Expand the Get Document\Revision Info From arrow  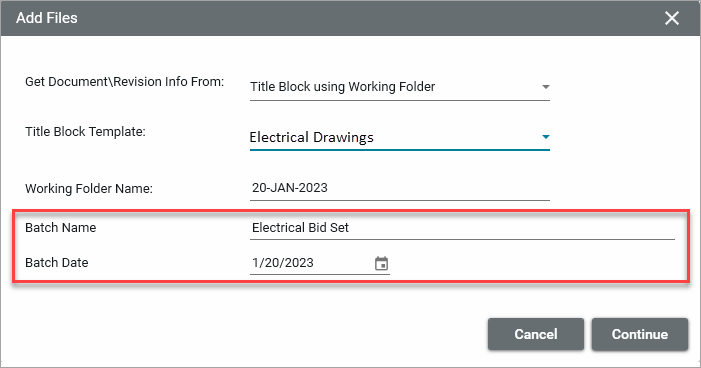[x=545, y=87]
